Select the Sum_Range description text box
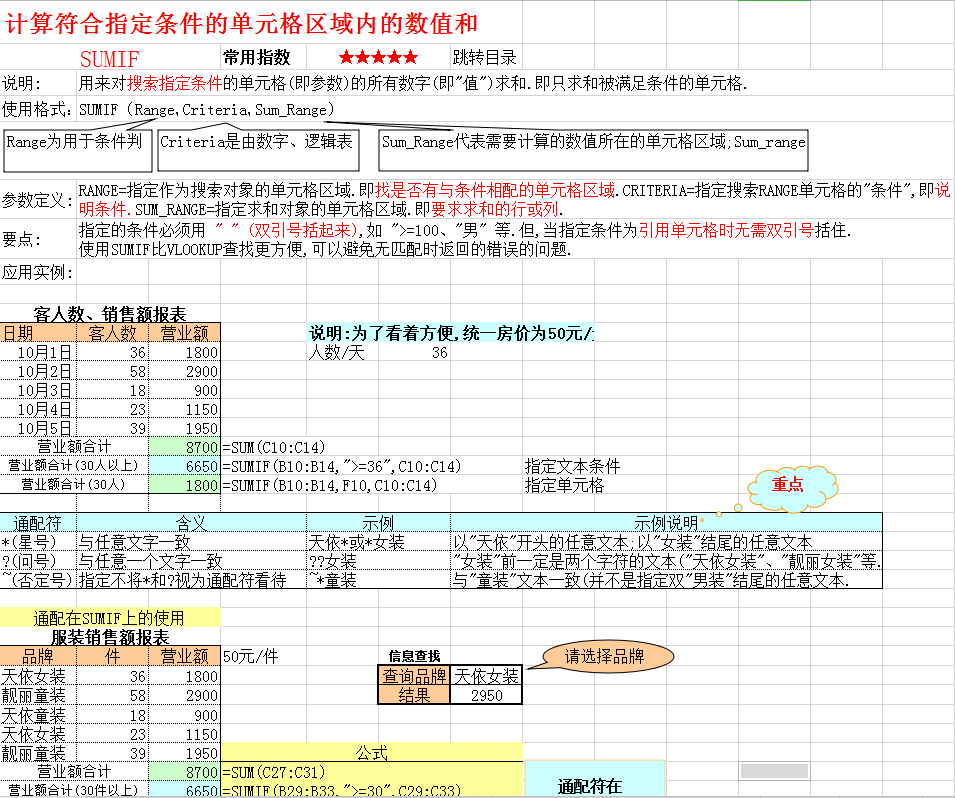 593,150
